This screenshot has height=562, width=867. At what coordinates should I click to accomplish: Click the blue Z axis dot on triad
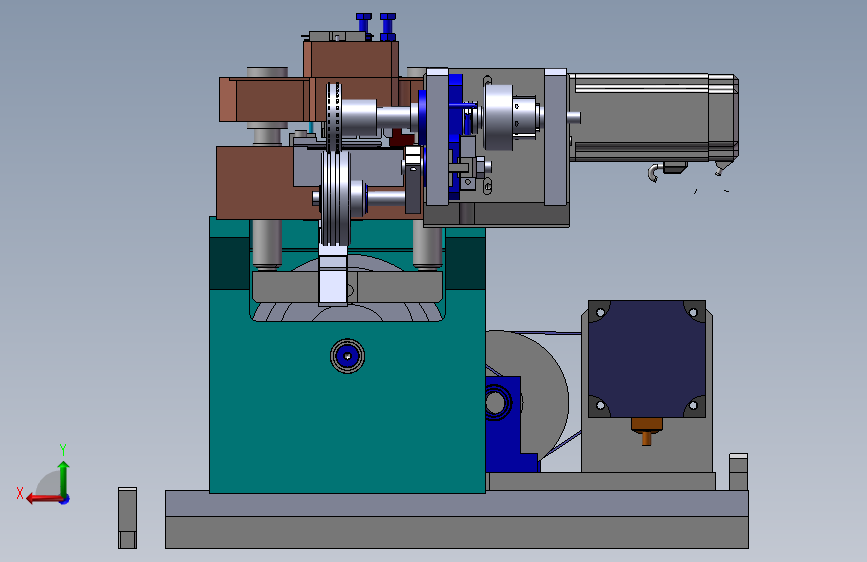(65, 499)
